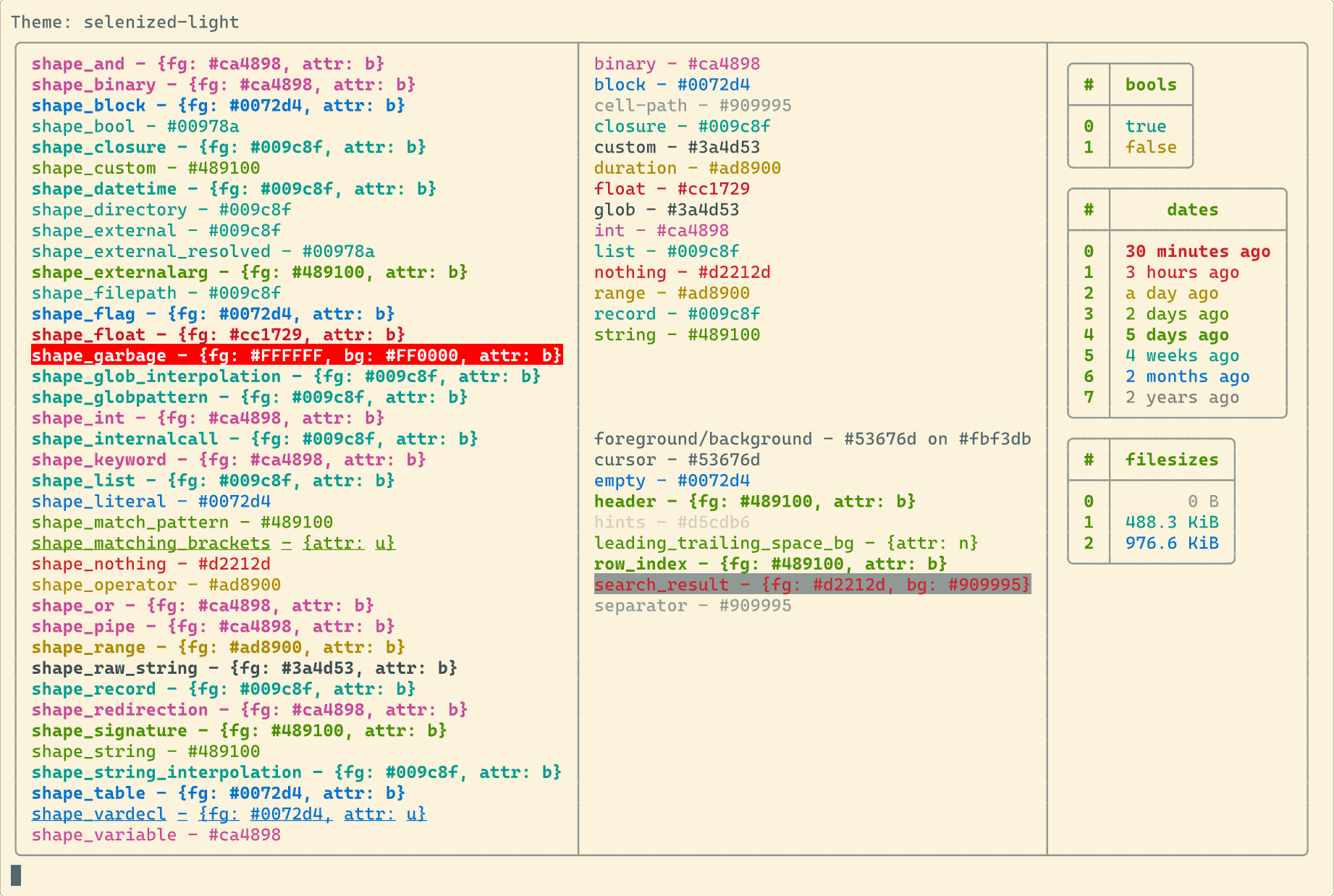Select the shape_datetime entry
The height and width of the screenshot is (896, 1334).
click(x=234, y=189)
